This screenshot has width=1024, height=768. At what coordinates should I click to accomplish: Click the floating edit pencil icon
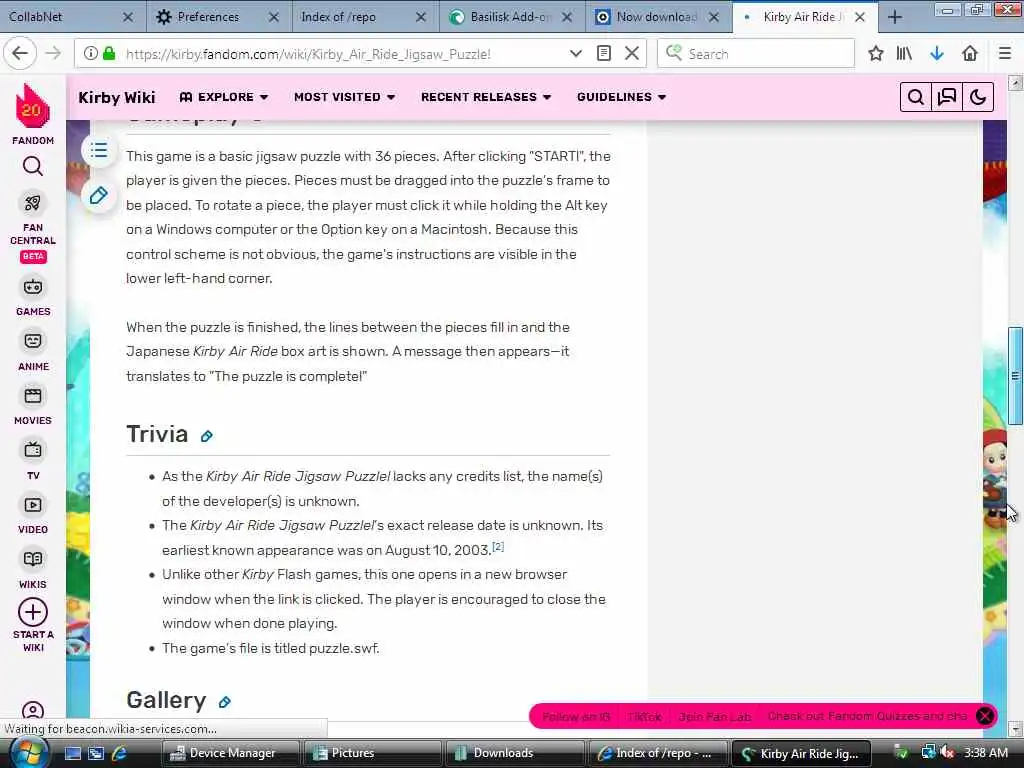click(99, 195)
